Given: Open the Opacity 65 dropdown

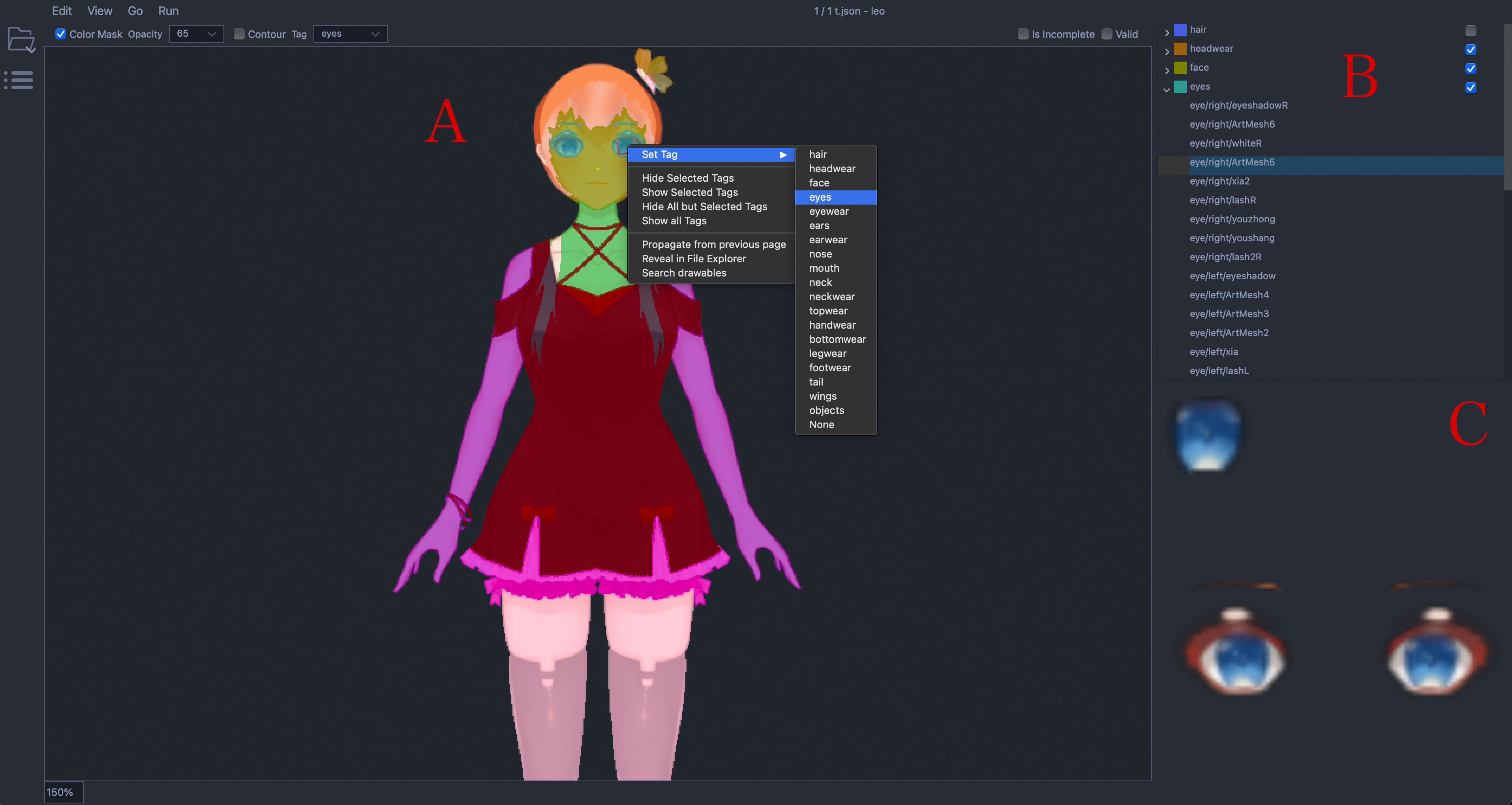Looking at the screenshot, I should pos(196,34).
